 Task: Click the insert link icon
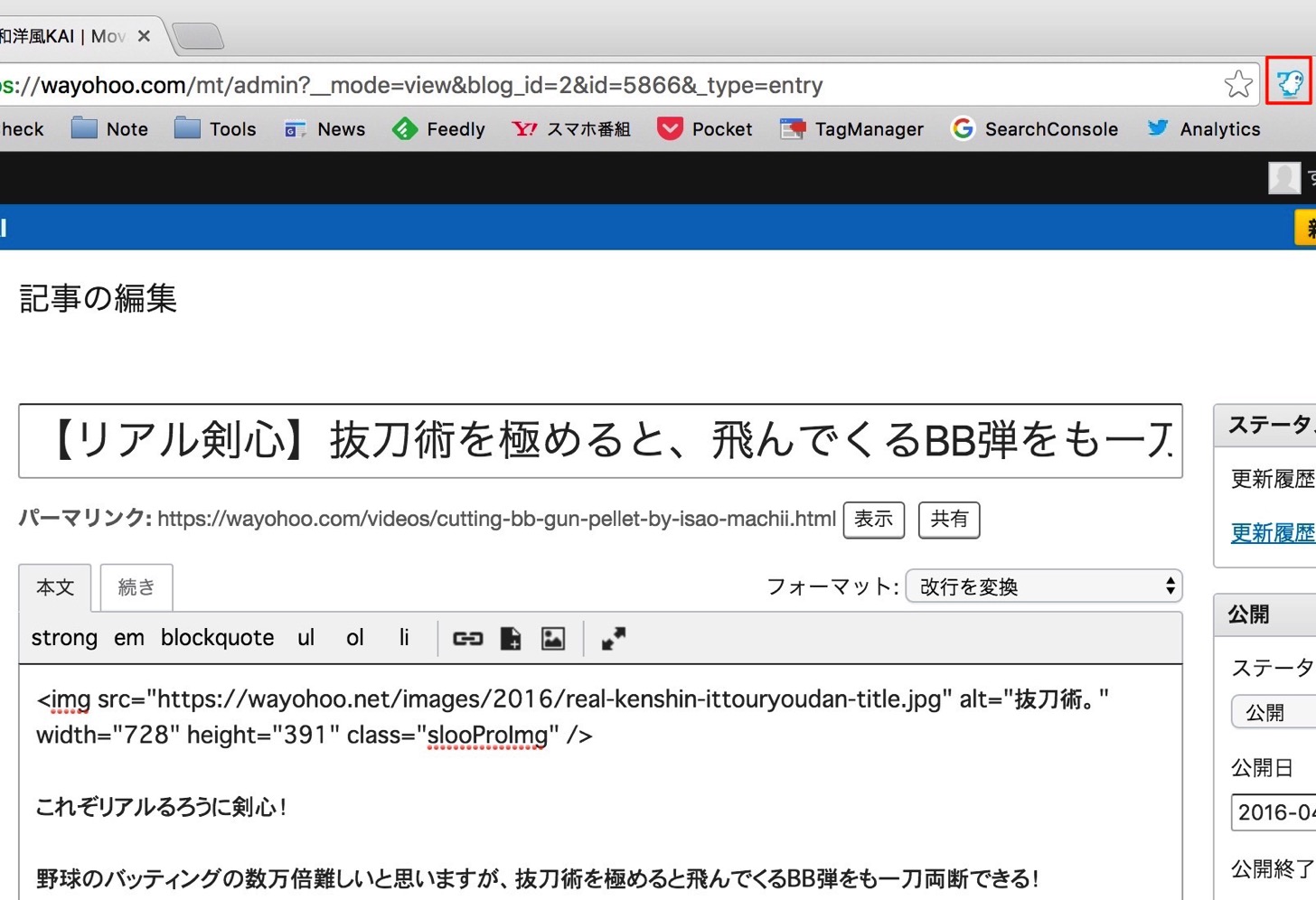pos(467,639)
